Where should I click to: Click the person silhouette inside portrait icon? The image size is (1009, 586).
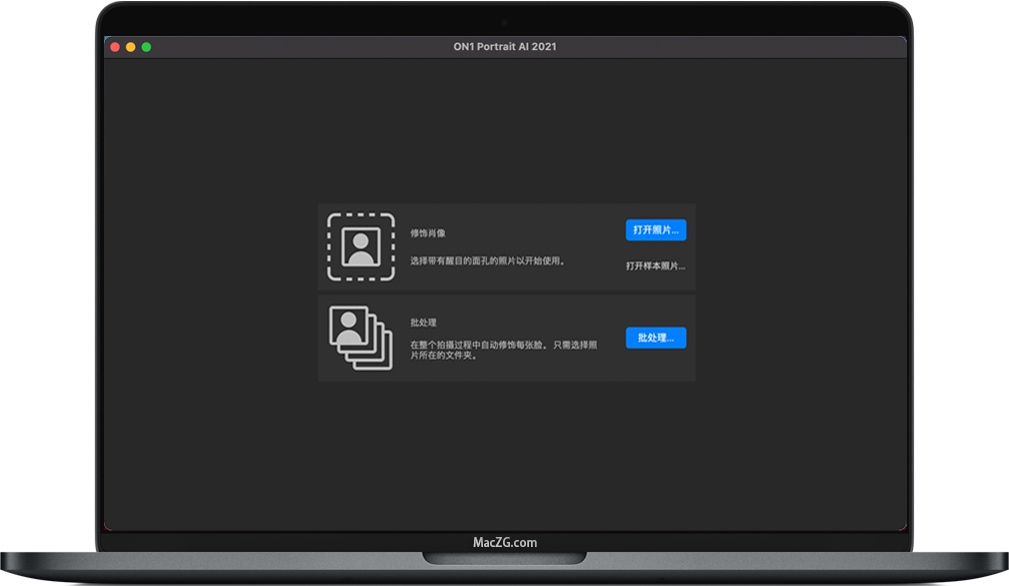click(x=360, y=246)
